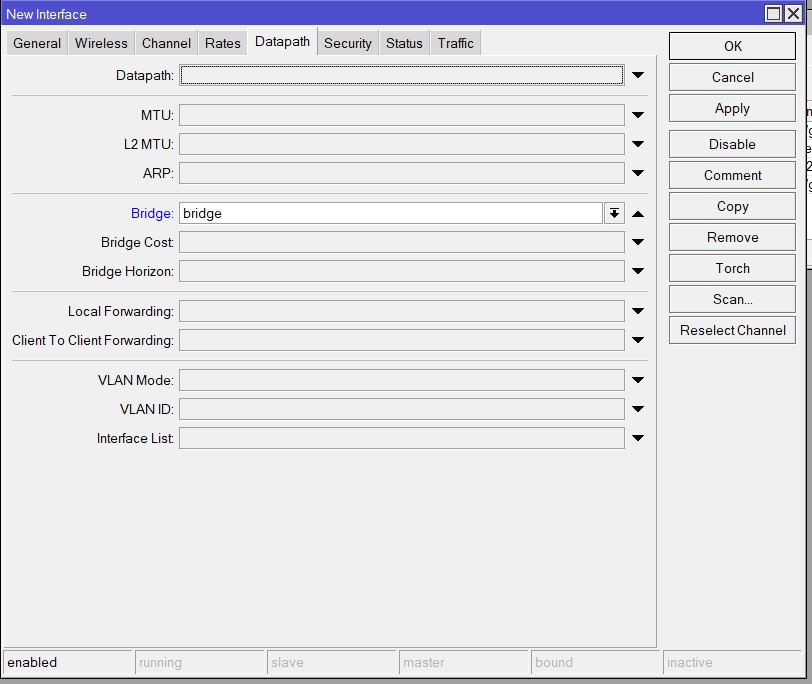Expand the VLAN ID field arrow
This screenshot has height=684, width=812.
click(x=638, y=409)
